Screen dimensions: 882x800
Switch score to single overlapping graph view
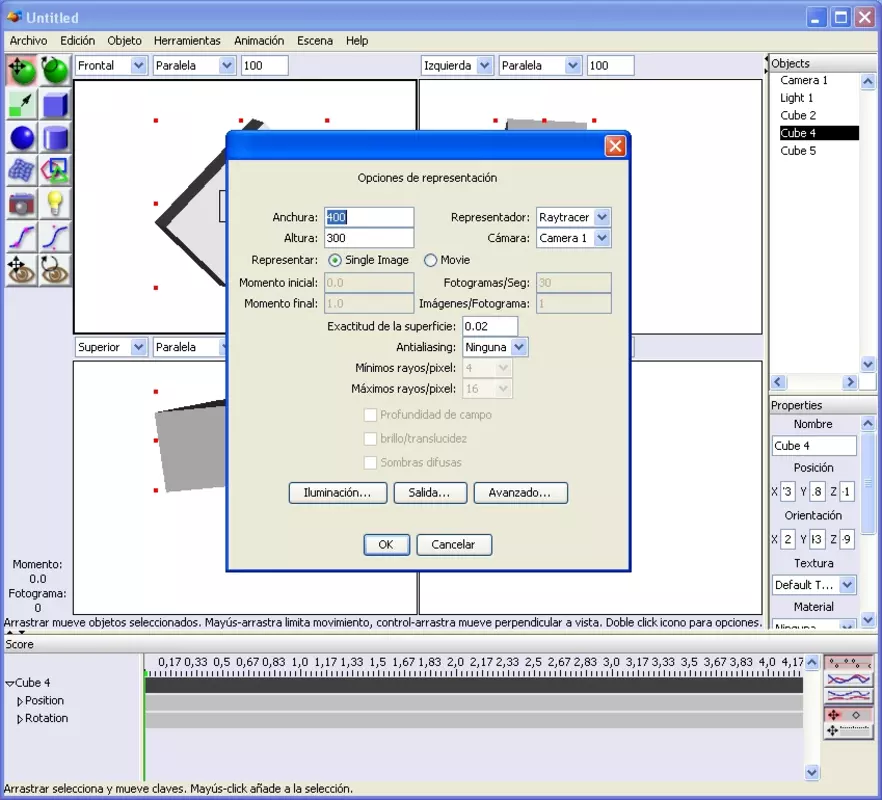click(x=849, y=680)
